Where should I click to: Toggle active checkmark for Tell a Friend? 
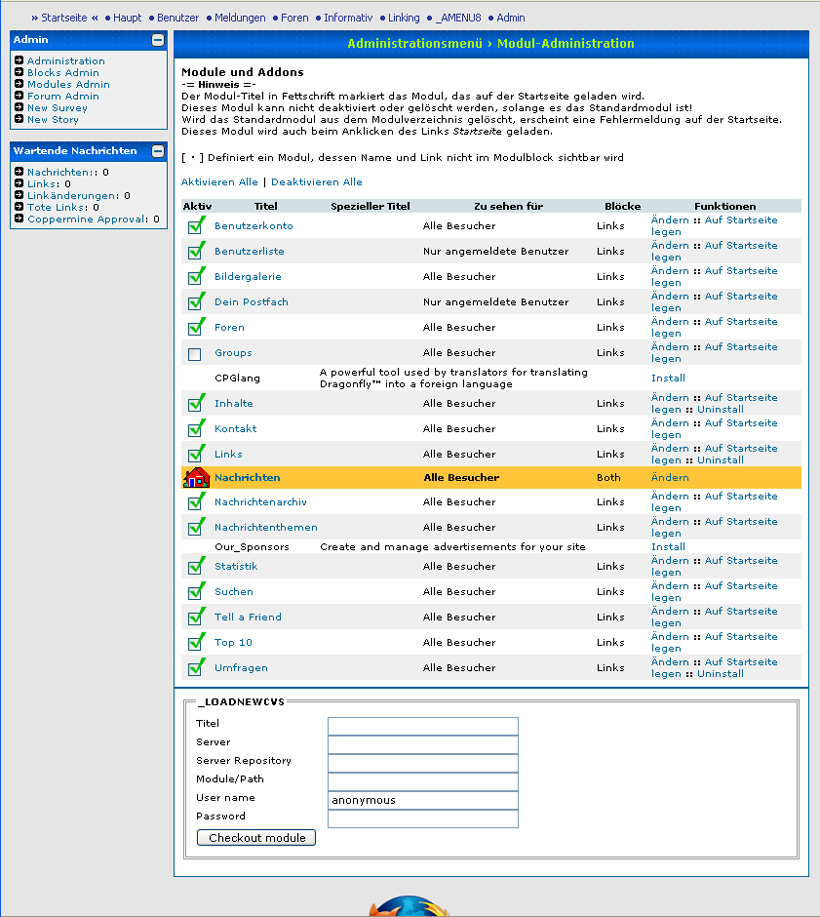pos(197,617)
